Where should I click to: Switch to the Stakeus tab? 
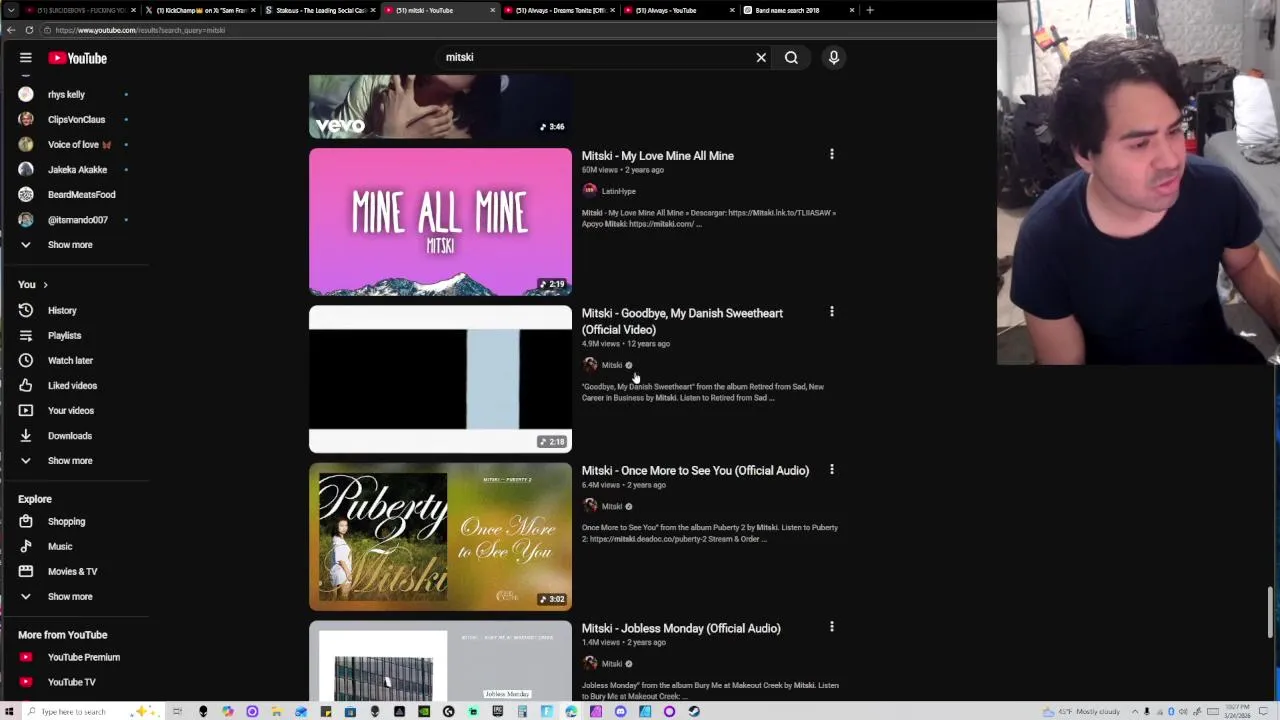tap(318, 10)
